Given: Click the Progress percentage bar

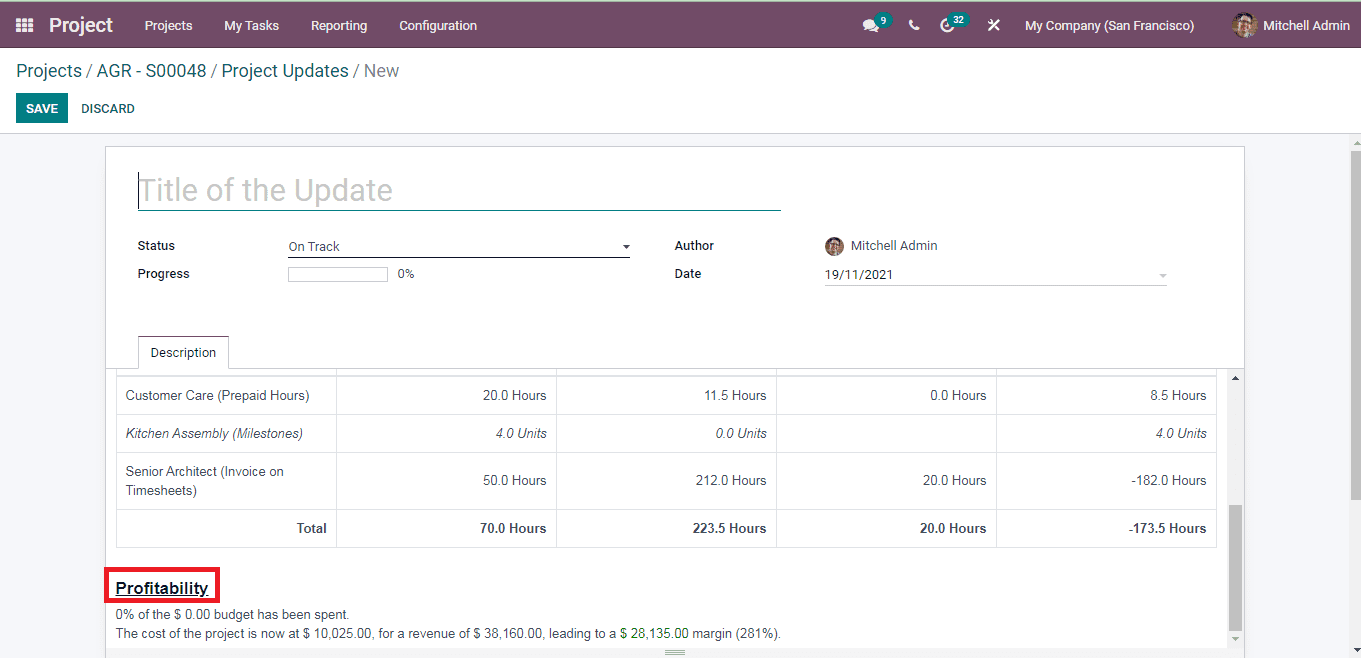Looking at the screenshot, I should (337, 274).
